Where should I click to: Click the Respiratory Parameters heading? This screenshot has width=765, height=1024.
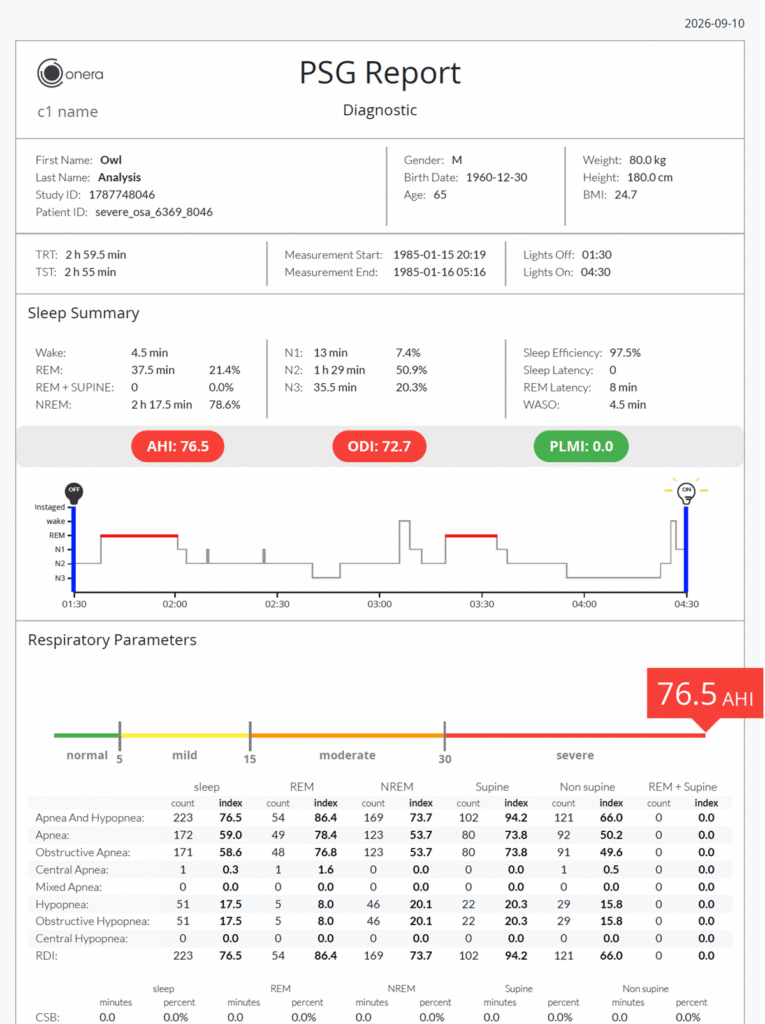point(112,640)
